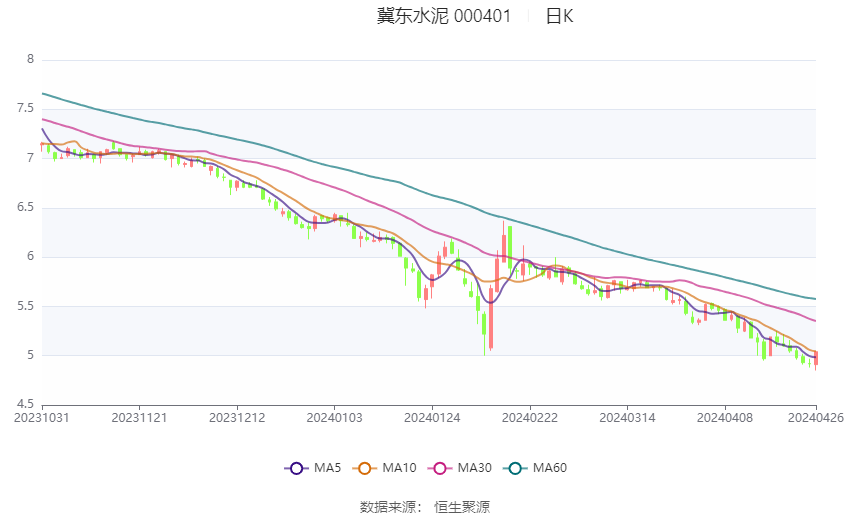Click the 8 price axis label
850x517 pixels.
pyautogui.click(x=30, y=59)
